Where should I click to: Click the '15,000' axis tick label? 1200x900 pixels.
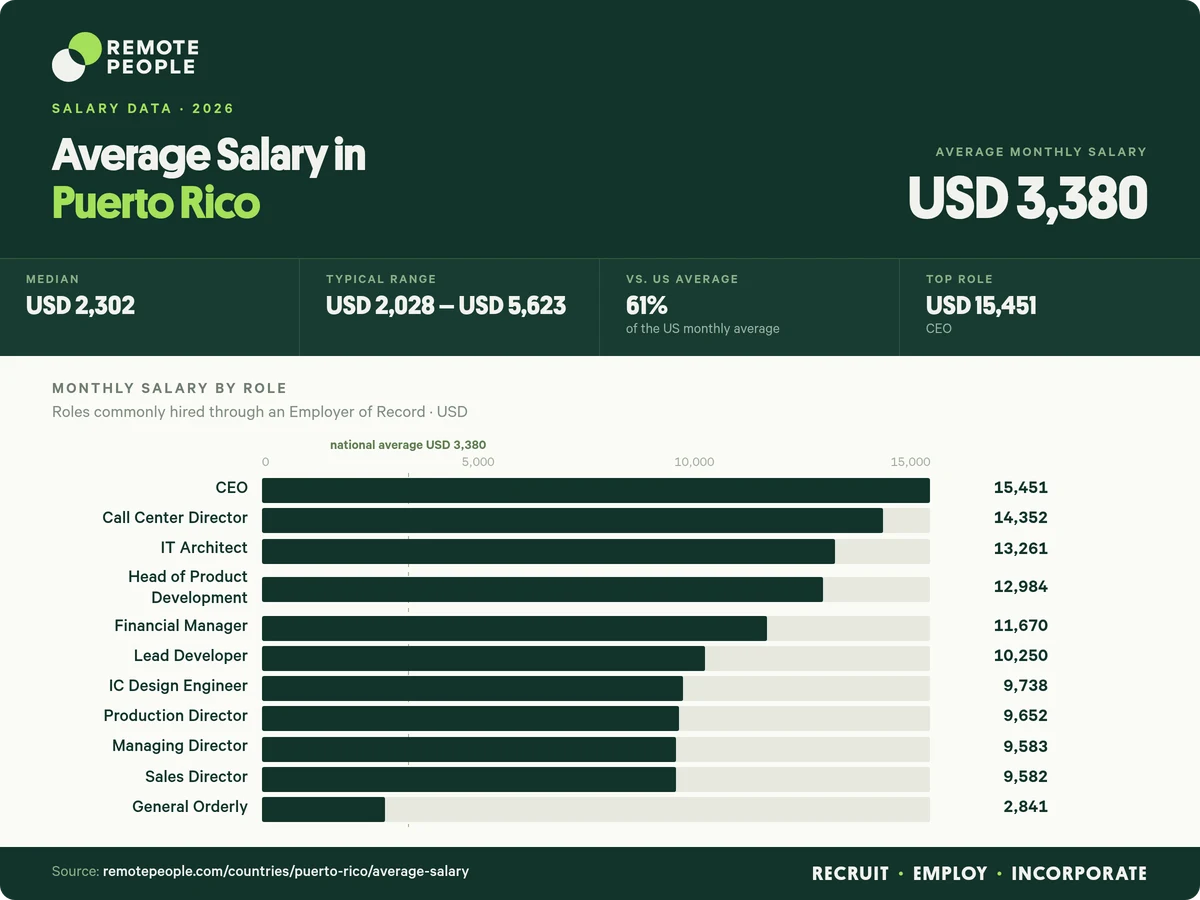910,462
